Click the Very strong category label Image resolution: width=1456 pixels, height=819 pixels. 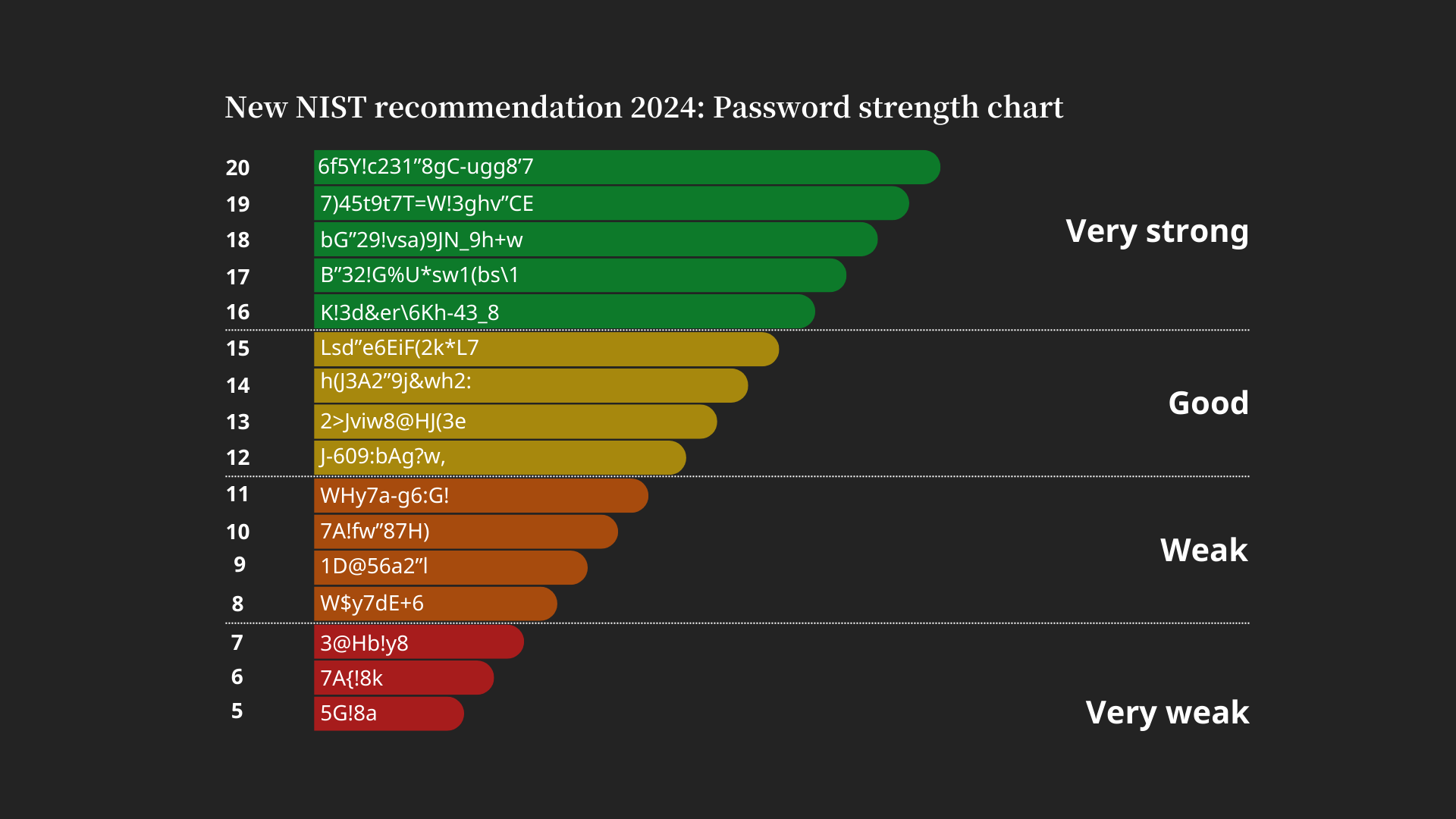tap(1157, 231)
